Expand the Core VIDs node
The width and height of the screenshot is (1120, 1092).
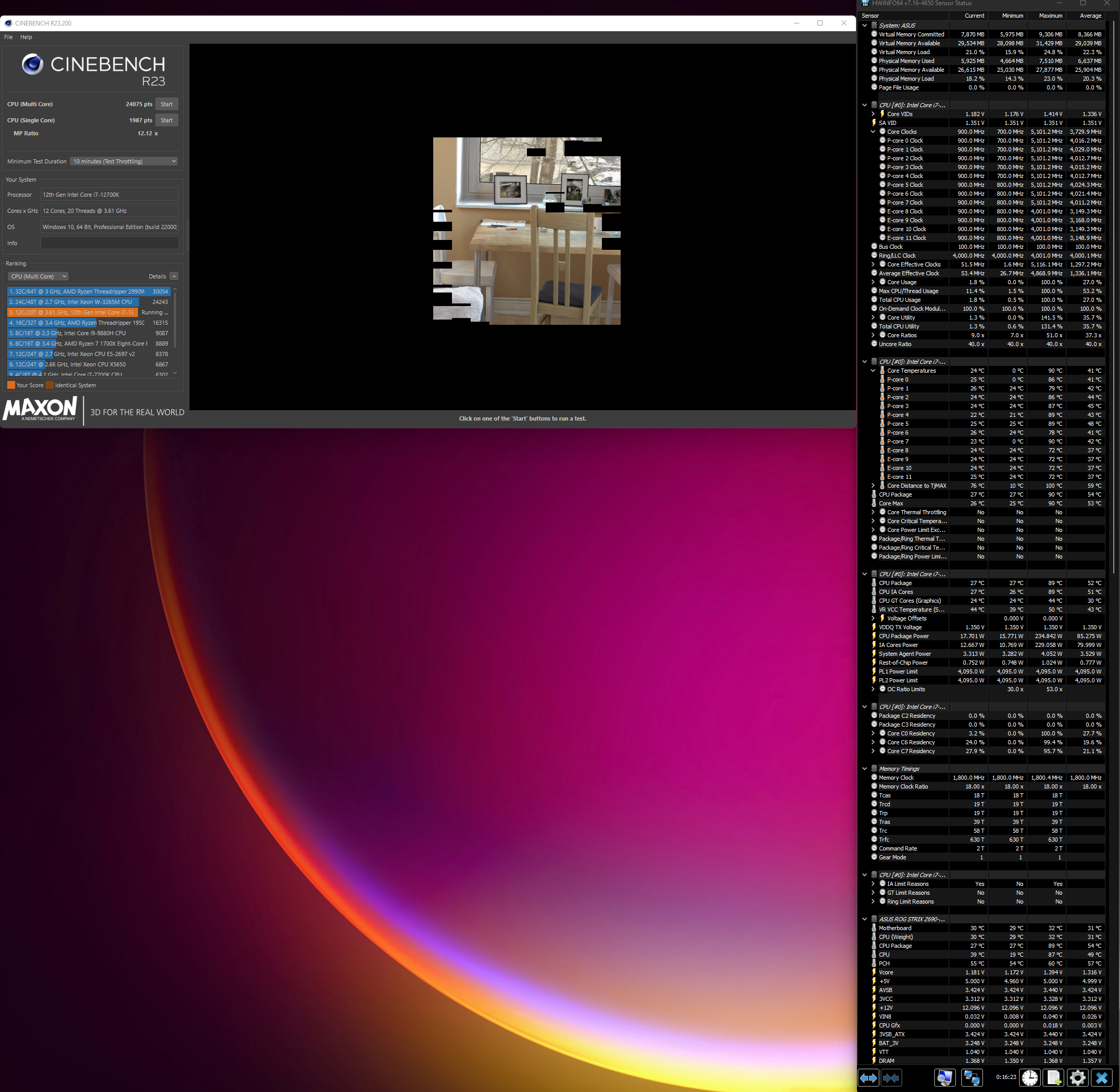coord(873,113)
